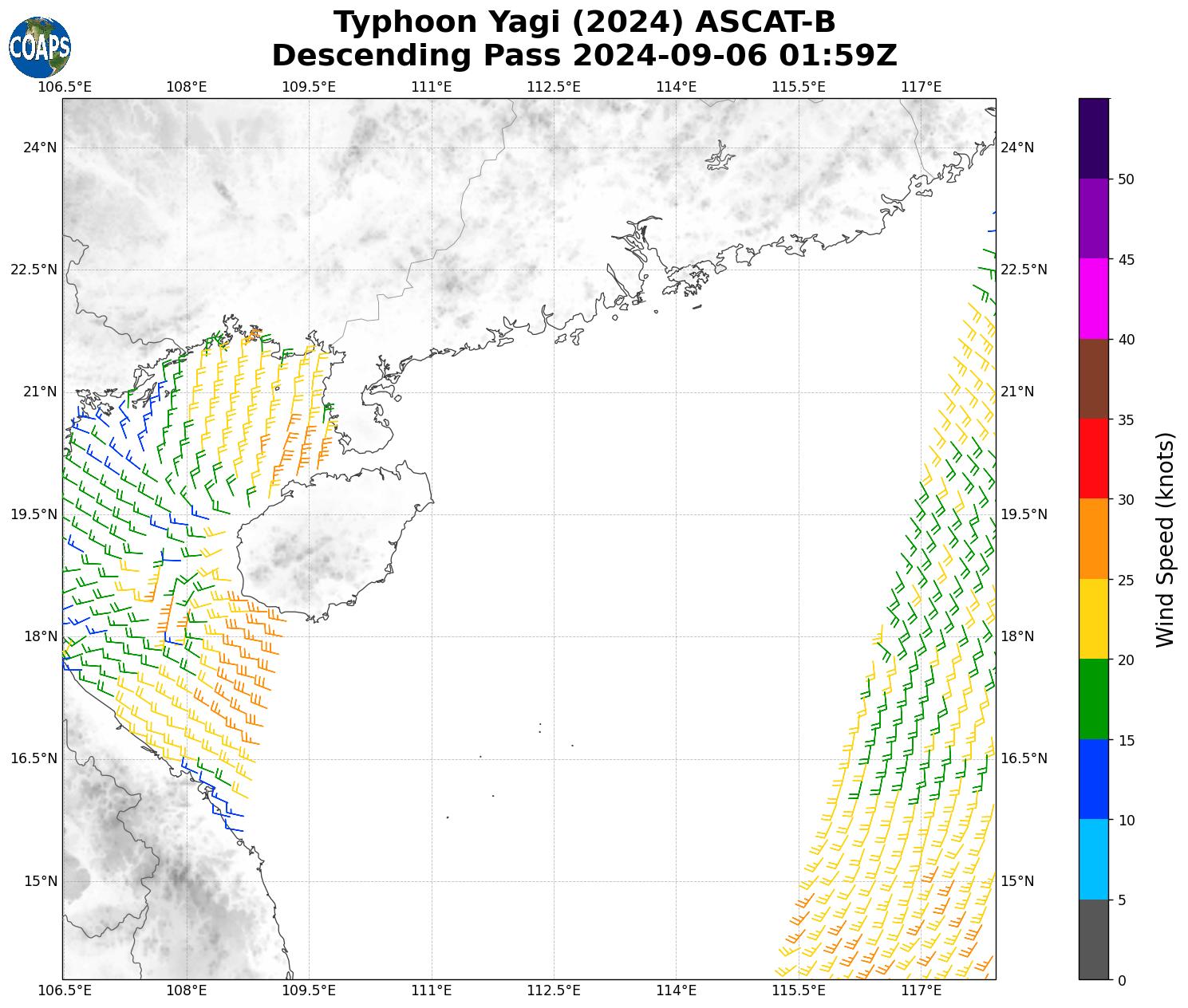The image size is (1188, 1008).
Task: Click the purple 45–50 knot color band
Action: click(x=1093, y=218)
